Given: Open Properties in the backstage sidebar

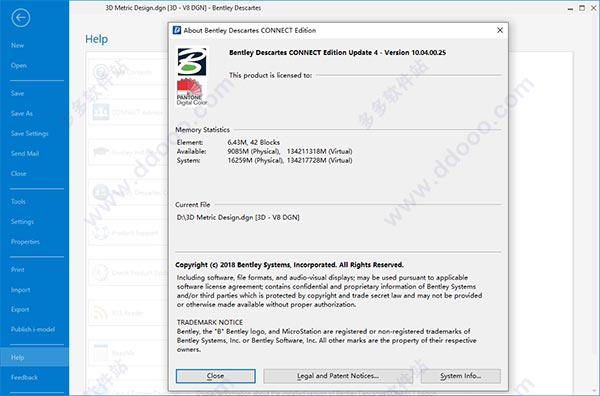Looking at the screenshot, I should pyautogui.click(x=25, y=242).
